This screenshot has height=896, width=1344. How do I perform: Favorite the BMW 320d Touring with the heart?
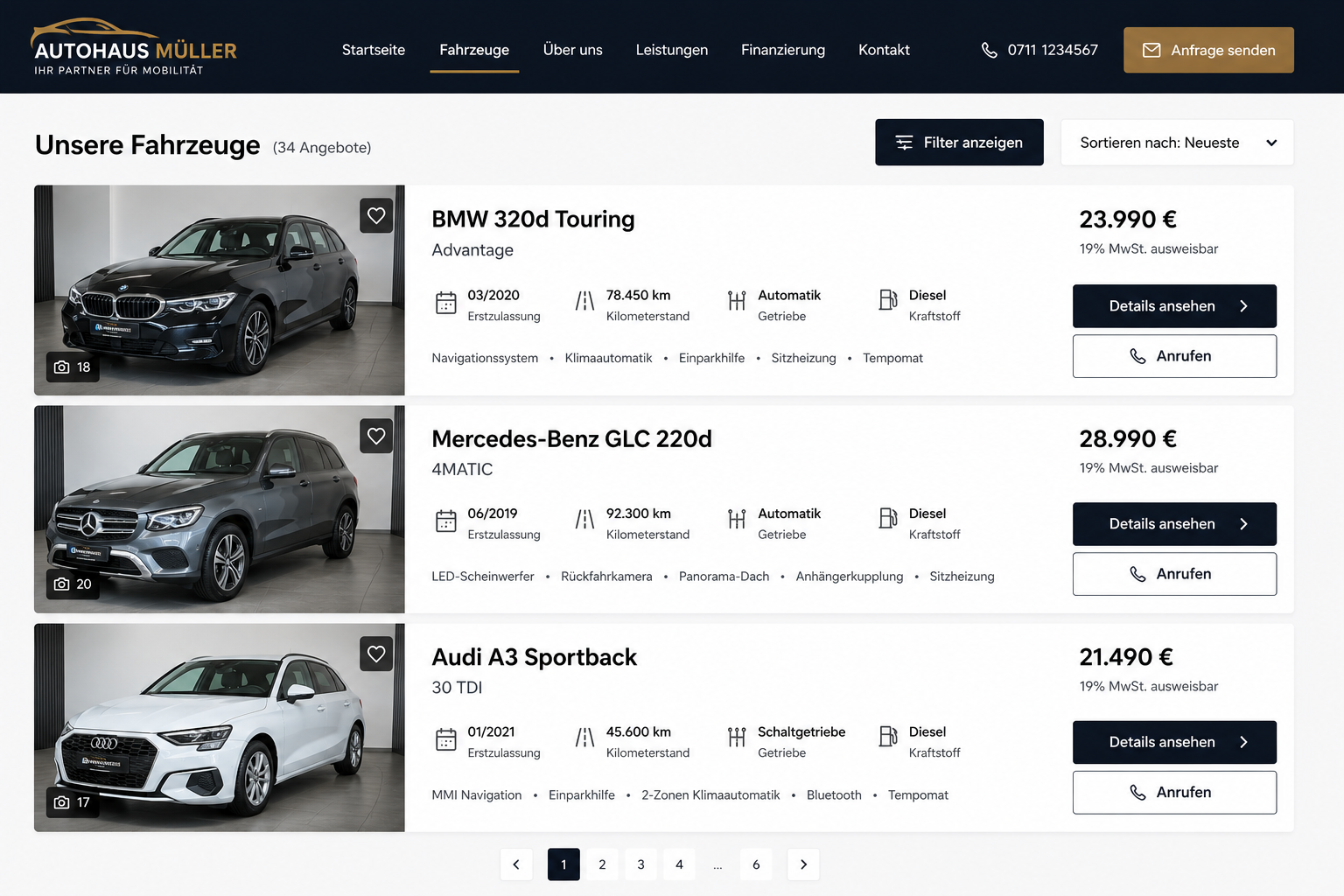[x=376, y=215]
